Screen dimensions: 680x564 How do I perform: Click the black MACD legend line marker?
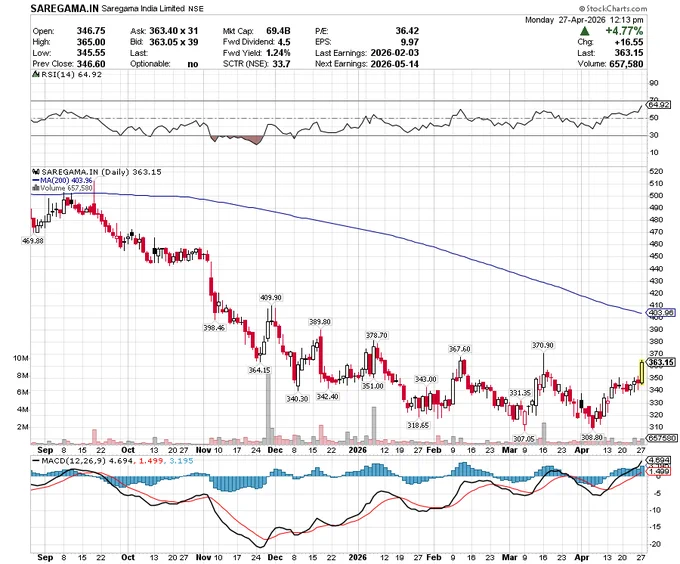tap(36, 461)
